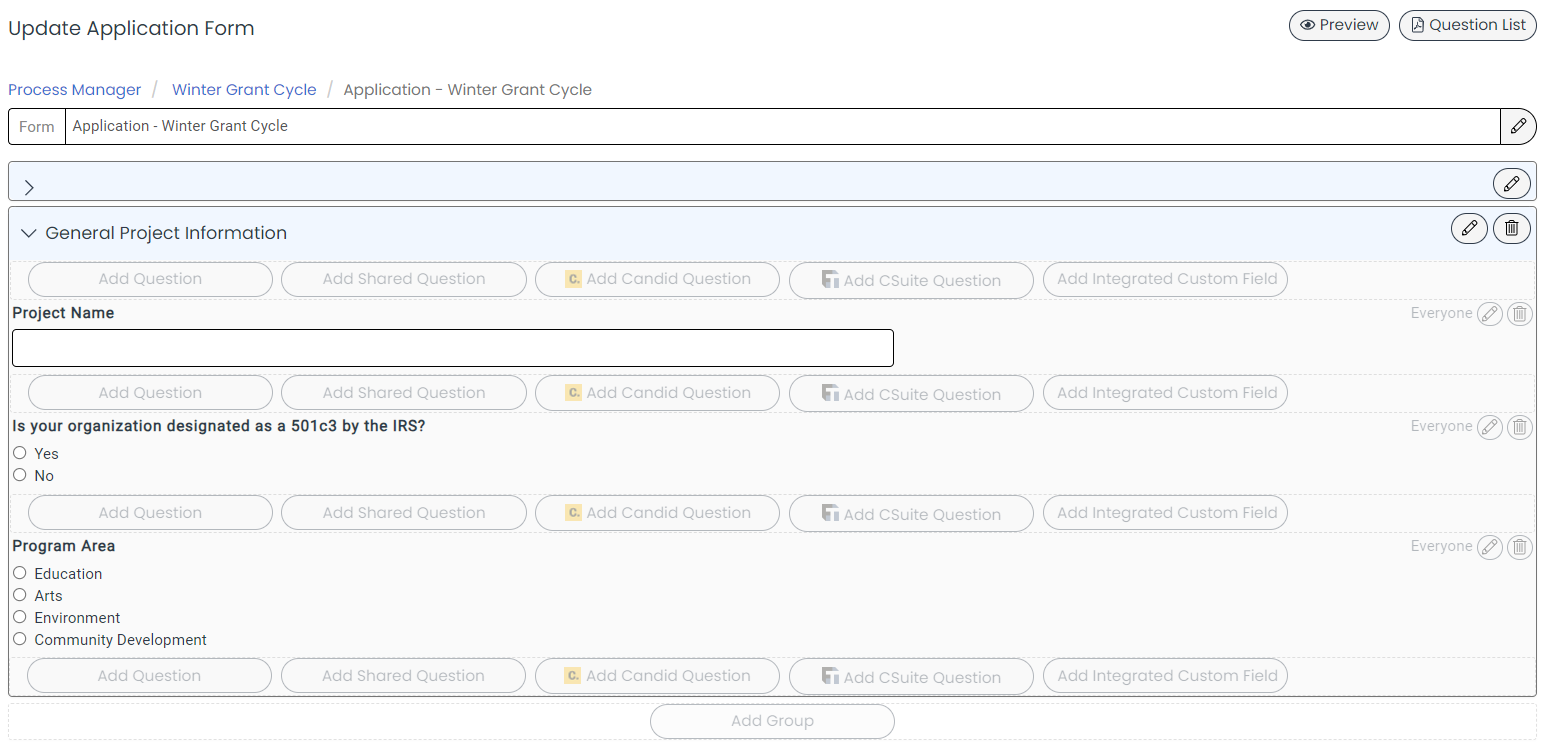This screenshot has height=747, width=1554.
Task: Edit the form title using the pencil icon
Action: [1518, 126]
